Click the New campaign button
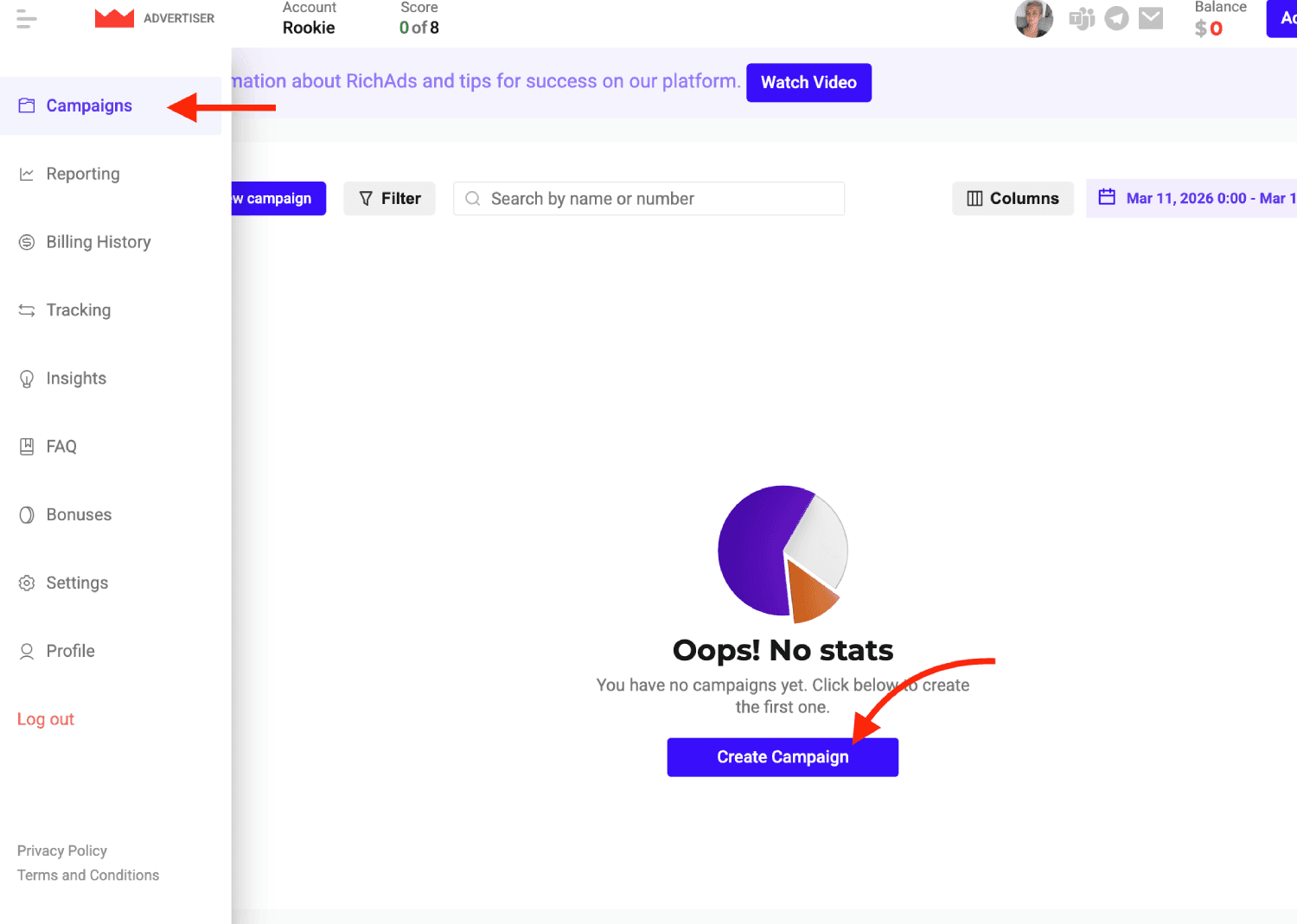Screen dimensions: 1297x924 [278, 198]
